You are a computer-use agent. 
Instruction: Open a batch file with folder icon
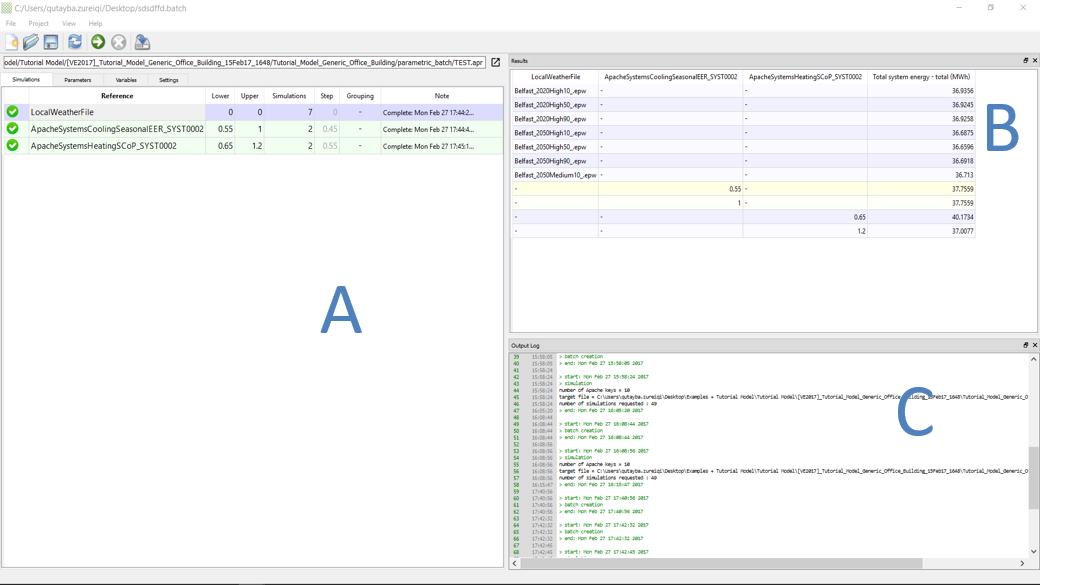[31, 42]
